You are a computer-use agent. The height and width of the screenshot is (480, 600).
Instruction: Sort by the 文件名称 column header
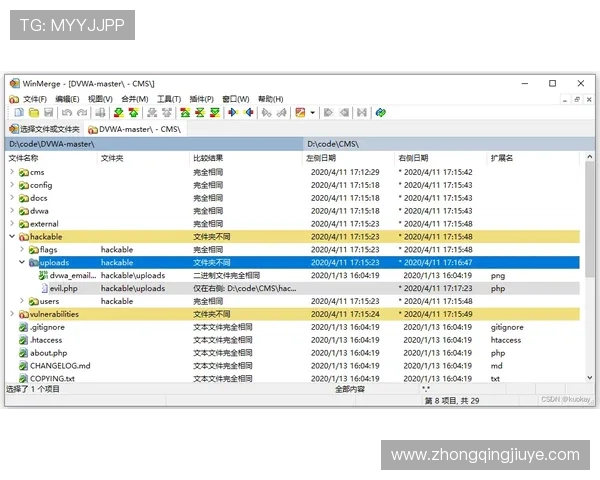[x=51, y=158]
